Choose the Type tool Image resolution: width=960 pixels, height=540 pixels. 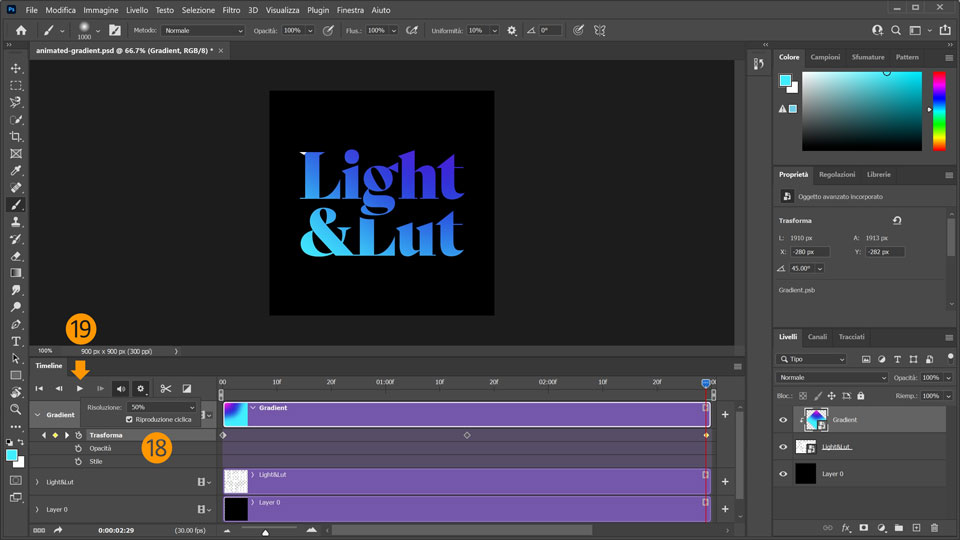[16, 341]
